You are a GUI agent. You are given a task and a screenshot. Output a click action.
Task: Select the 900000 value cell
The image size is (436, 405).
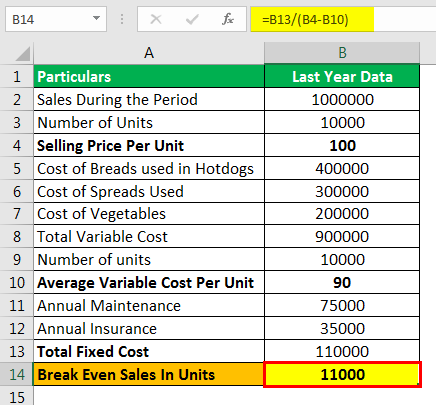(x=342, y=236)
